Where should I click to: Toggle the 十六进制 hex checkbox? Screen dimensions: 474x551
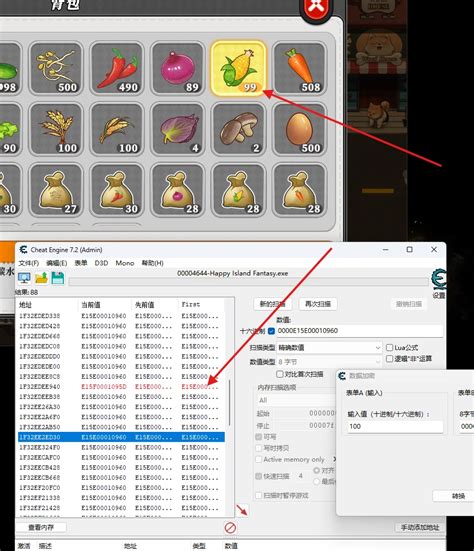point(271,331)
